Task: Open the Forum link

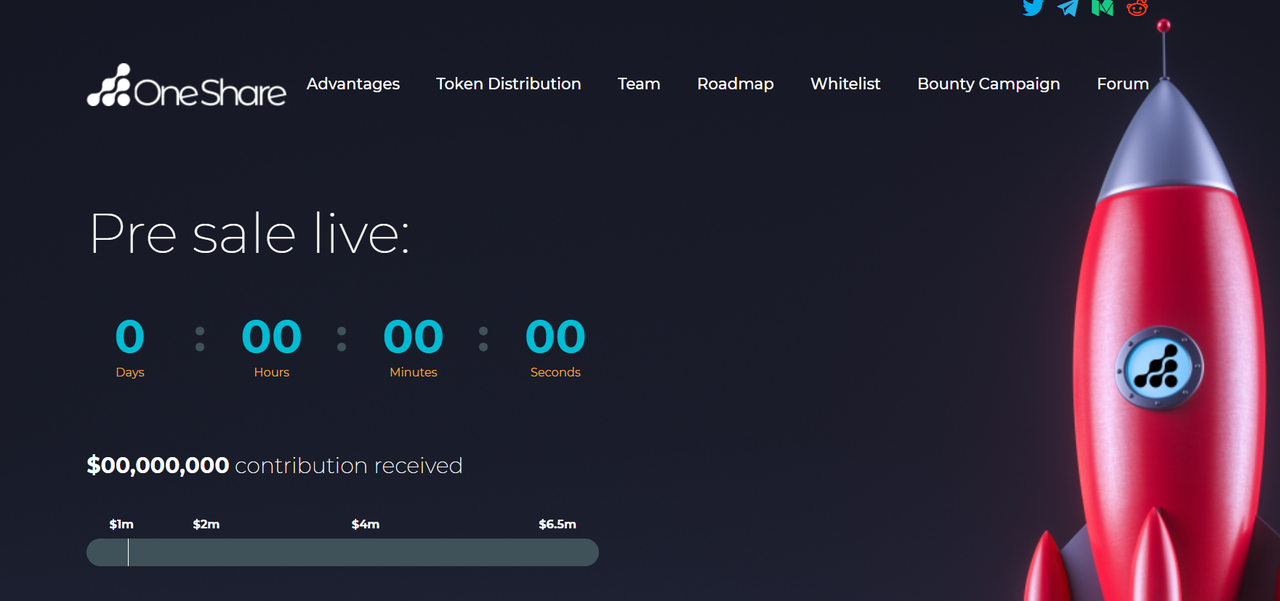Action: (1122, 84)
